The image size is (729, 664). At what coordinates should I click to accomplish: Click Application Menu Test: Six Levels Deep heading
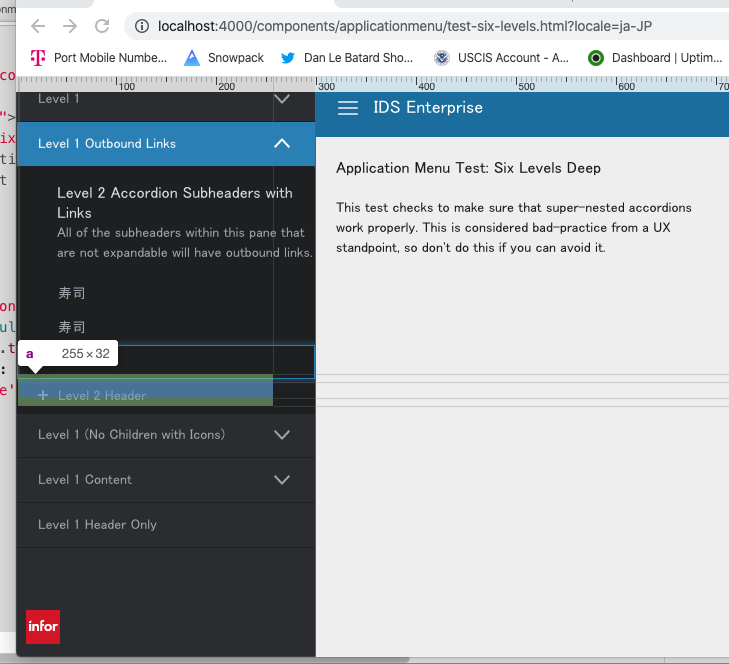[468, 168]
